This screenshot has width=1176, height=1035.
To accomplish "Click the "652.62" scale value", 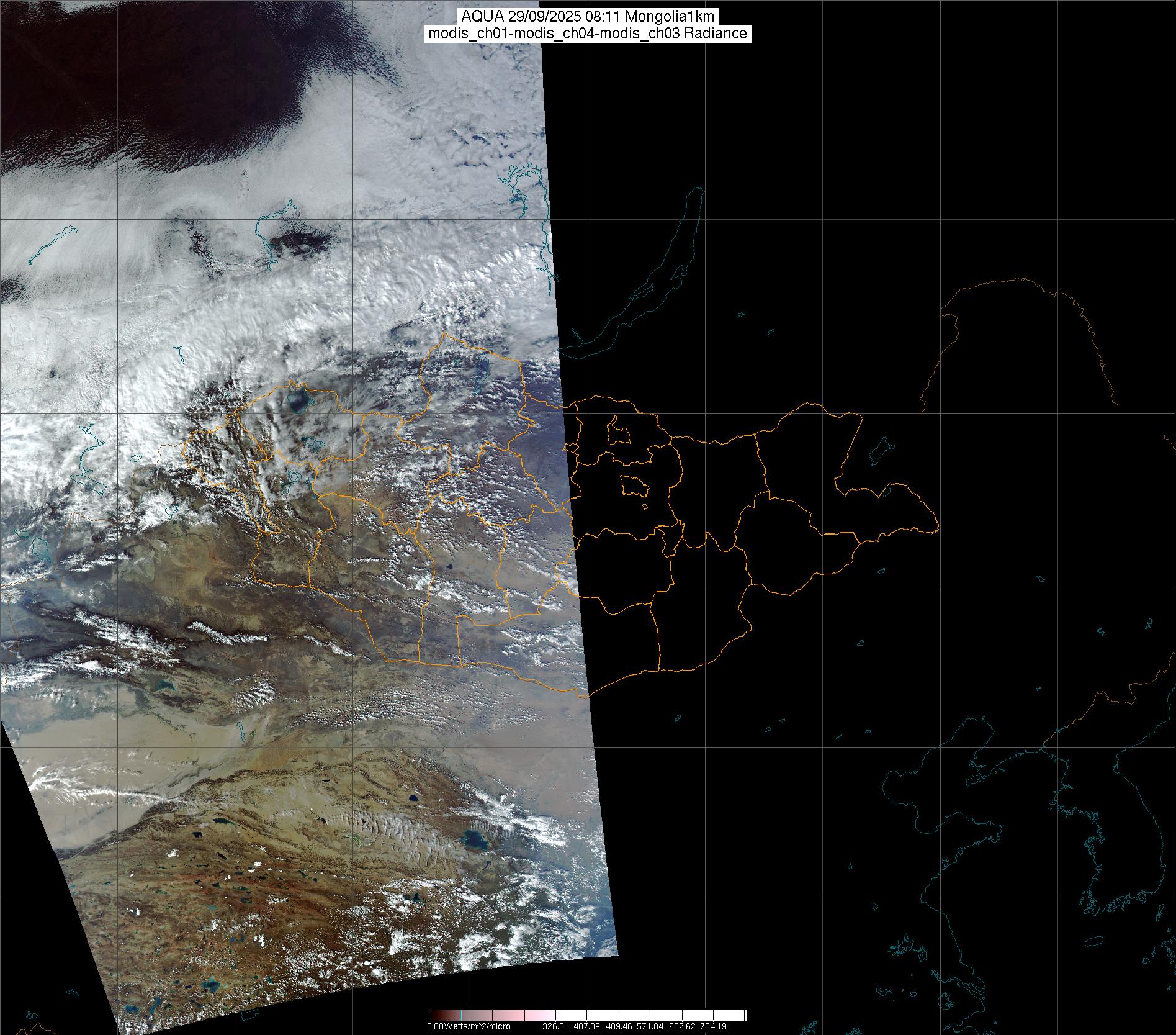I will click(682, 1026).
